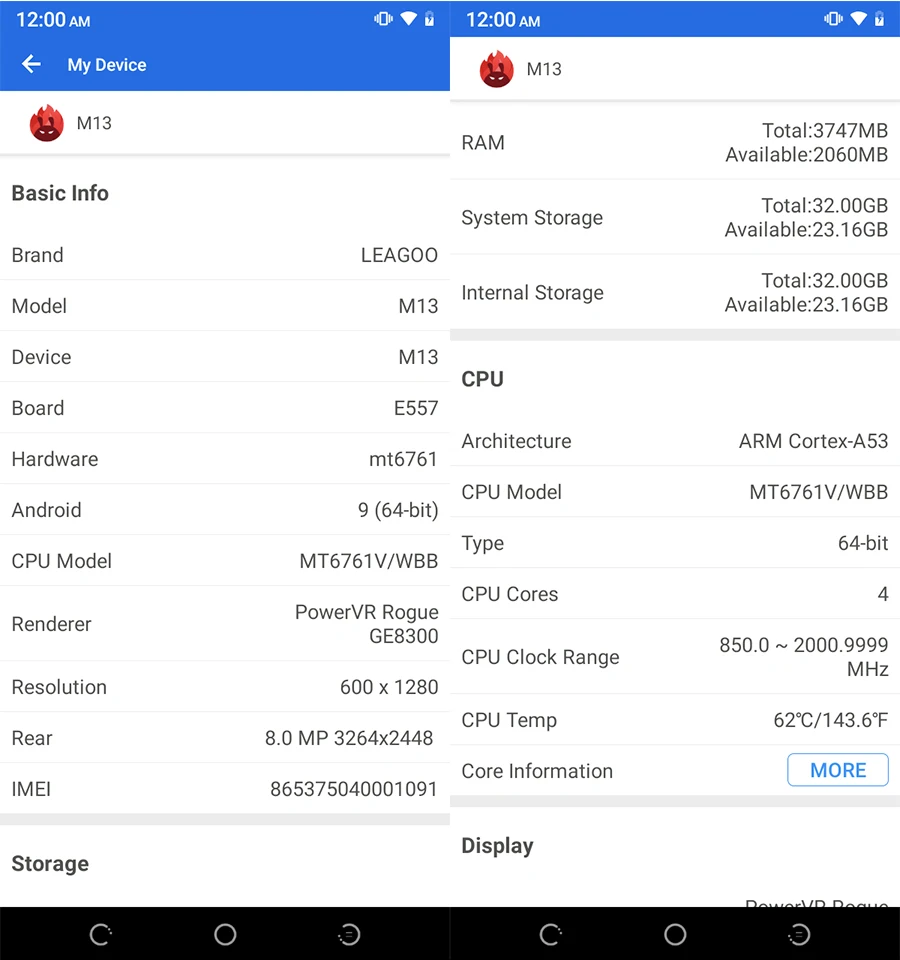Select the CPU Clock Range value
900x960 pixels.
tap(804, 656)
